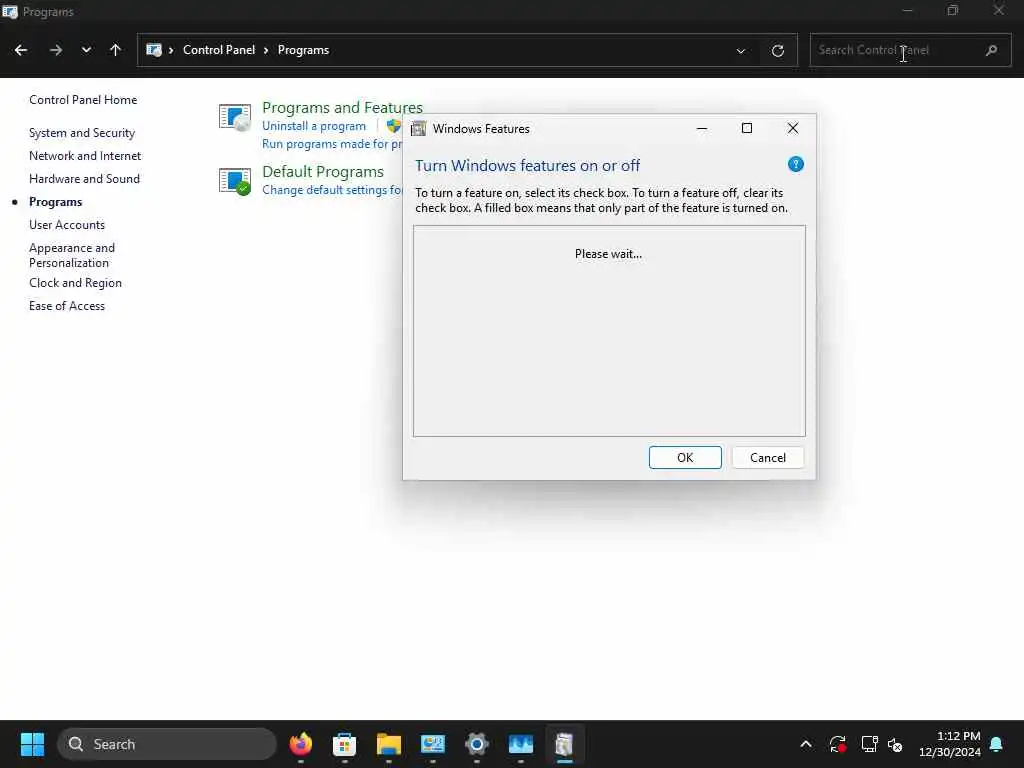Go up one level with up arrow
This screenshot has height=768, width=1024.
click(116, 50)
